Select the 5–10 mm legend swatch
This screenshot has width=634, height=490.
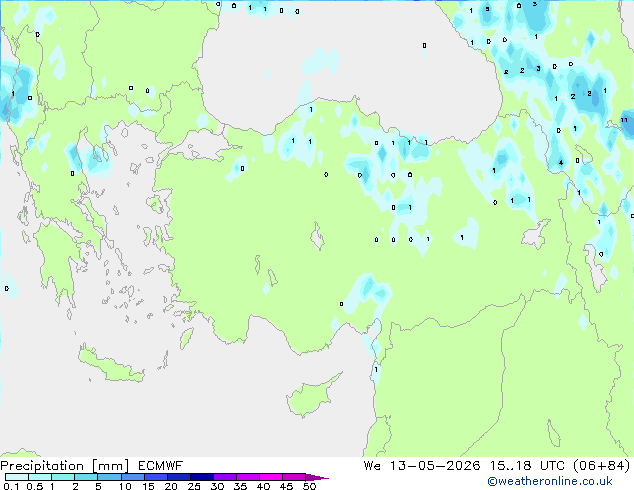tap(109, 477)
